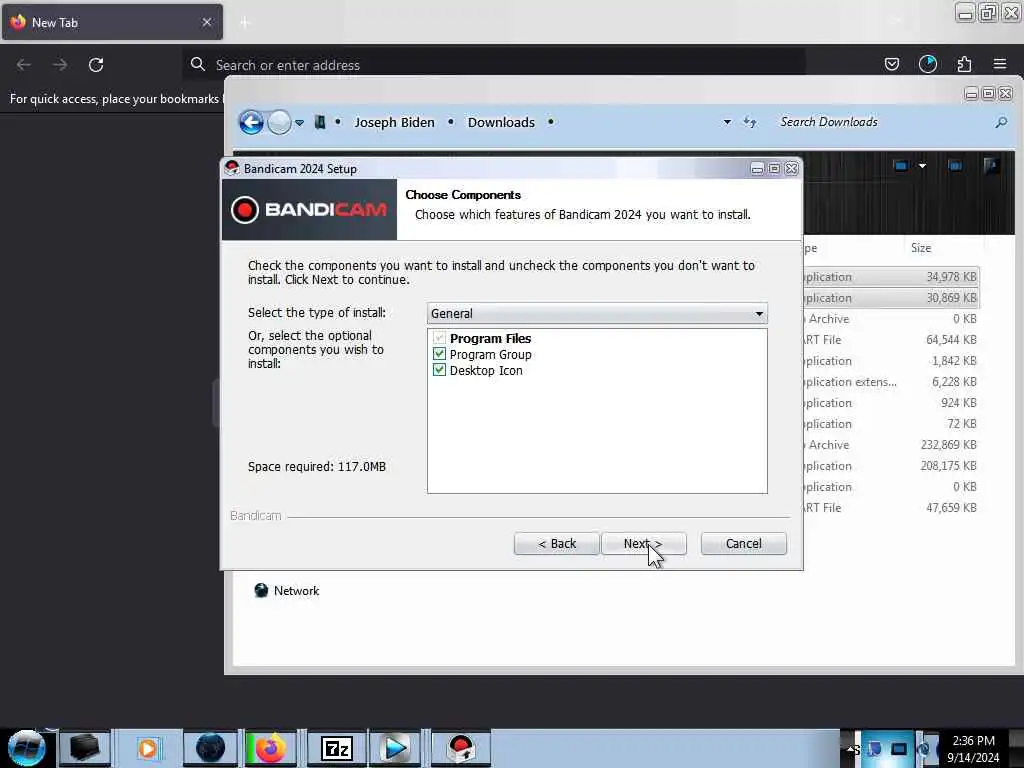Select Downloads in the breadcrumb path
The image size is (1024, 768).
click(x=501, y=122)
